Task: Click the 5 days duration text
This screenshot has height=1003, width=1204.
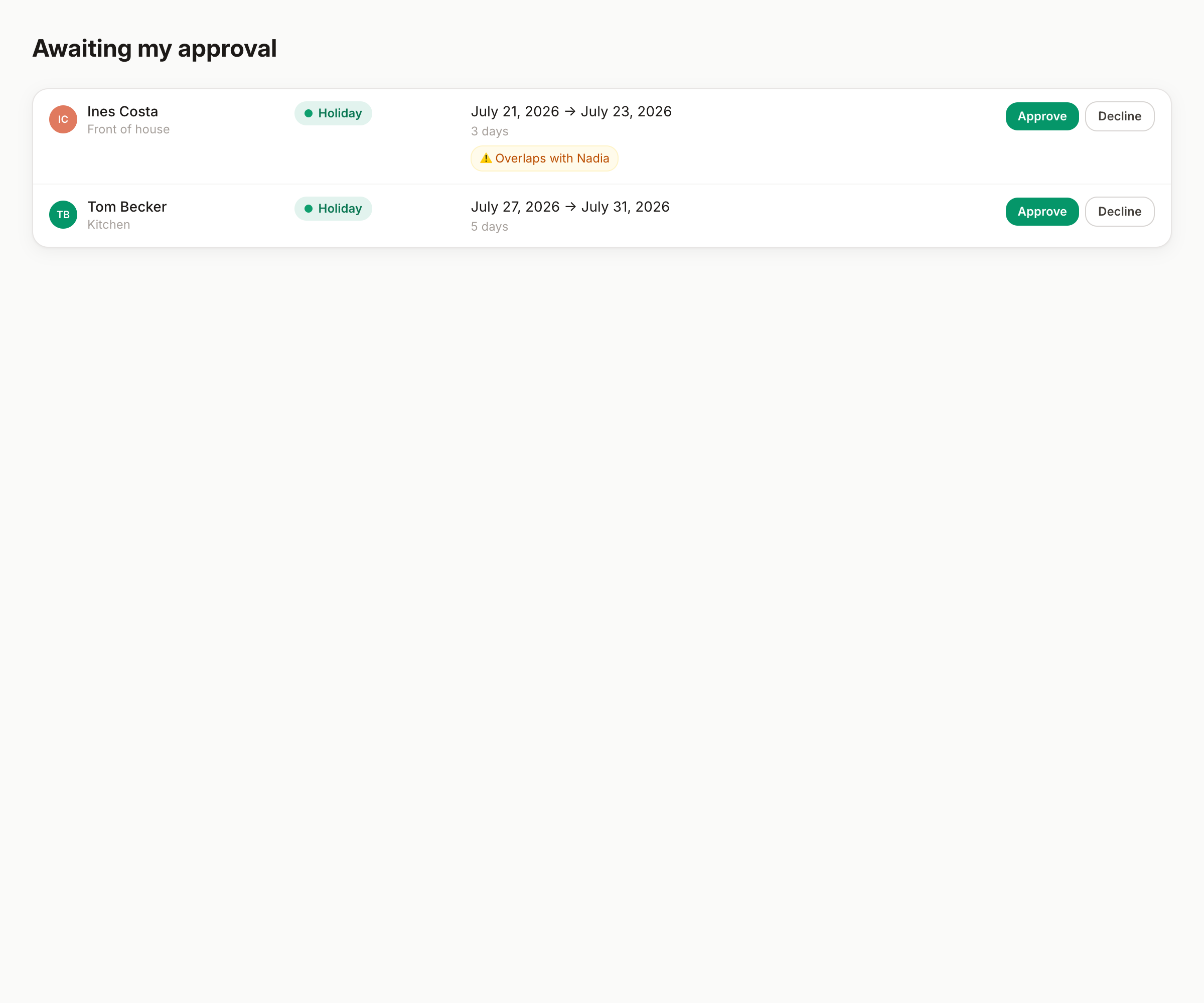Action: pyautogui.click(x=489, y=226)
